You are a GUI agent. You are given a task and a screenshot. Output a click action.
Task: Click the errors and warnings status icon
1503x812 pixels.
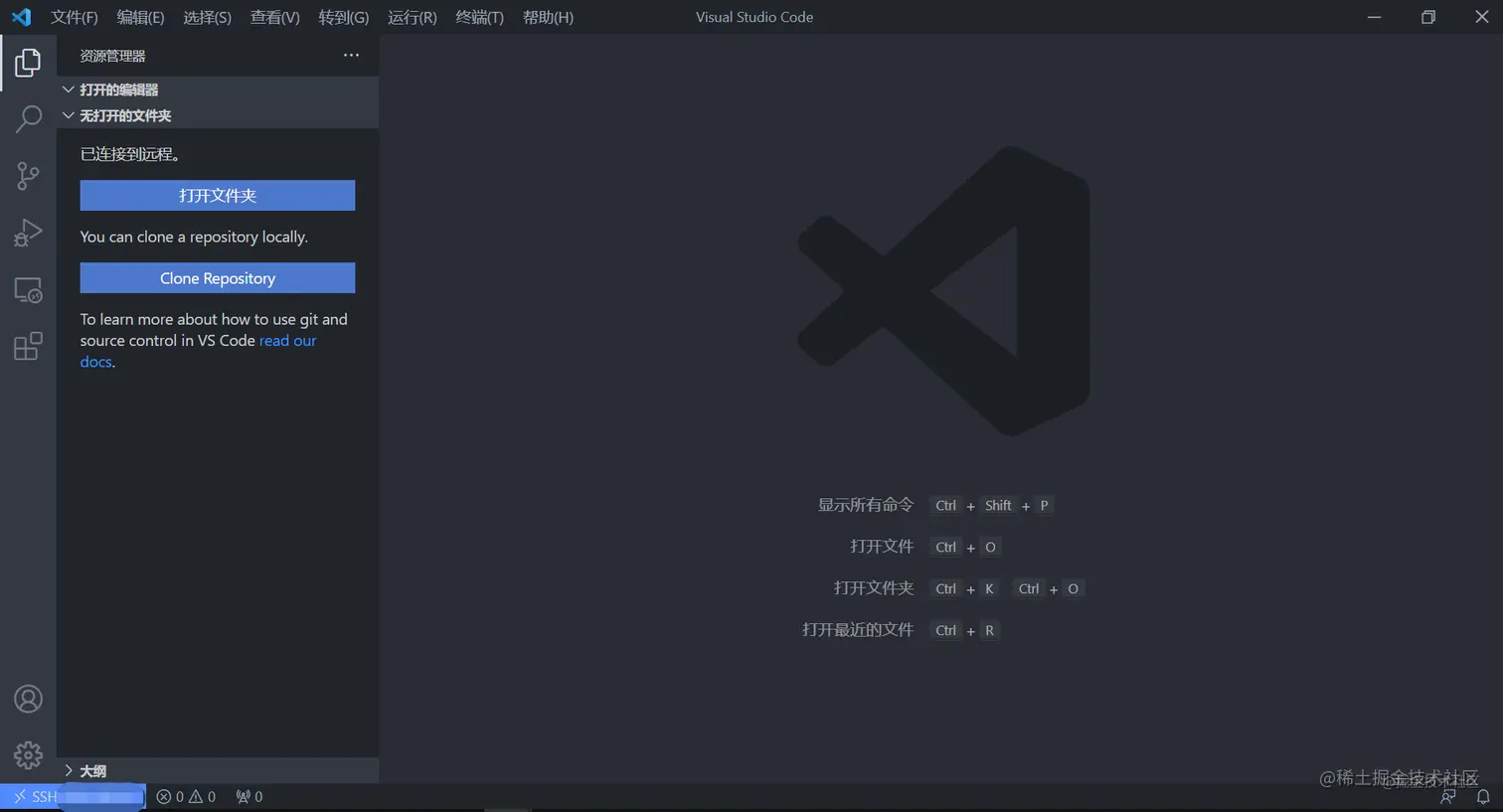[x=186, y=796]
